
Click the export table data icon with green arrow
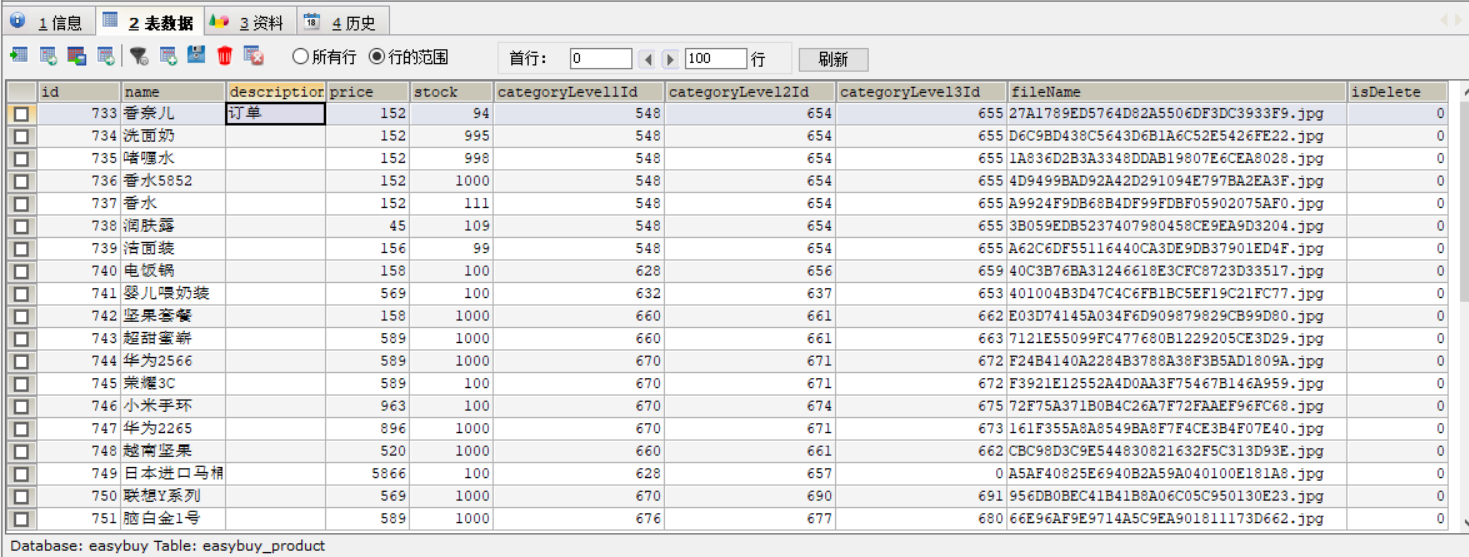(19, 55)
